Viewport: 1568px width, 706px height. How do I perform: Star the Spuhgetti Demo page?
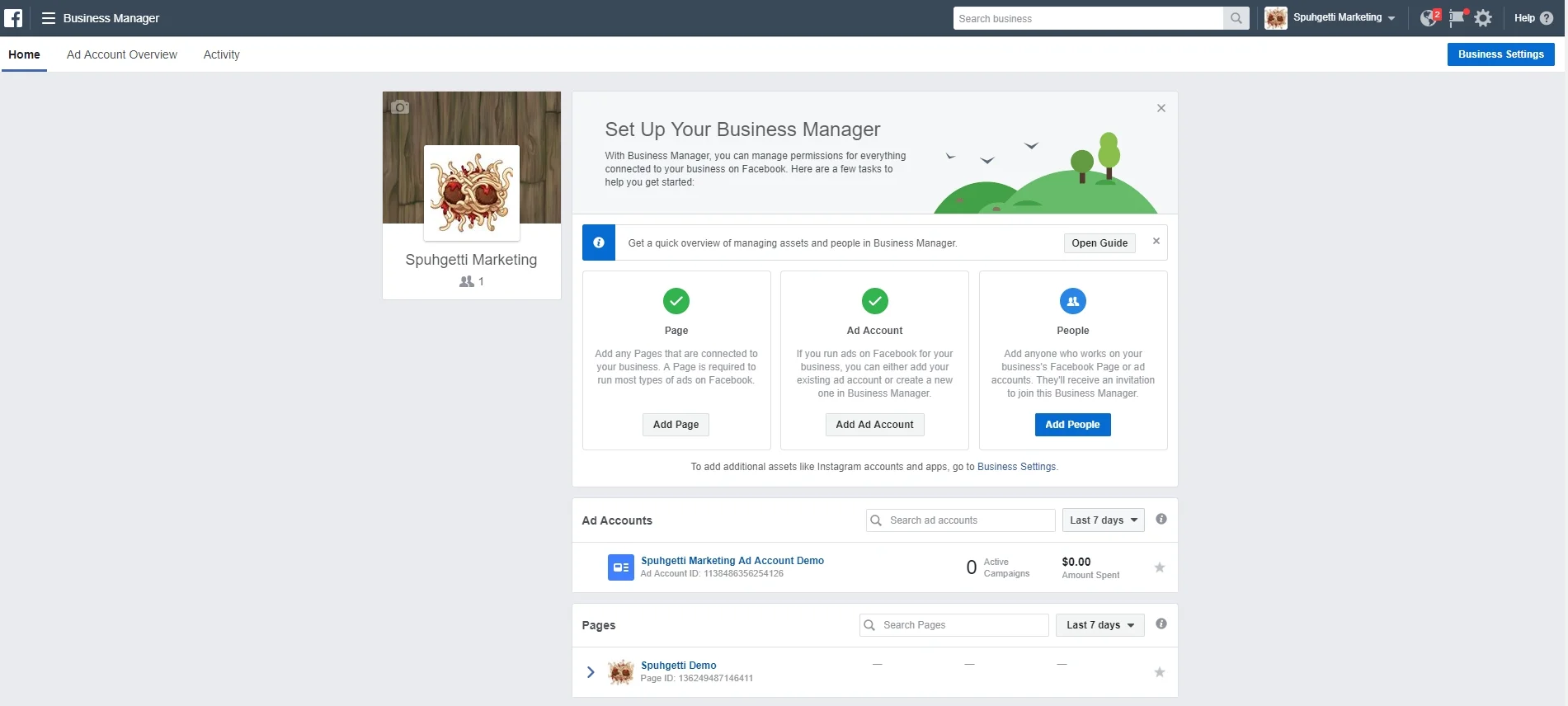(x=1160, y=672)
